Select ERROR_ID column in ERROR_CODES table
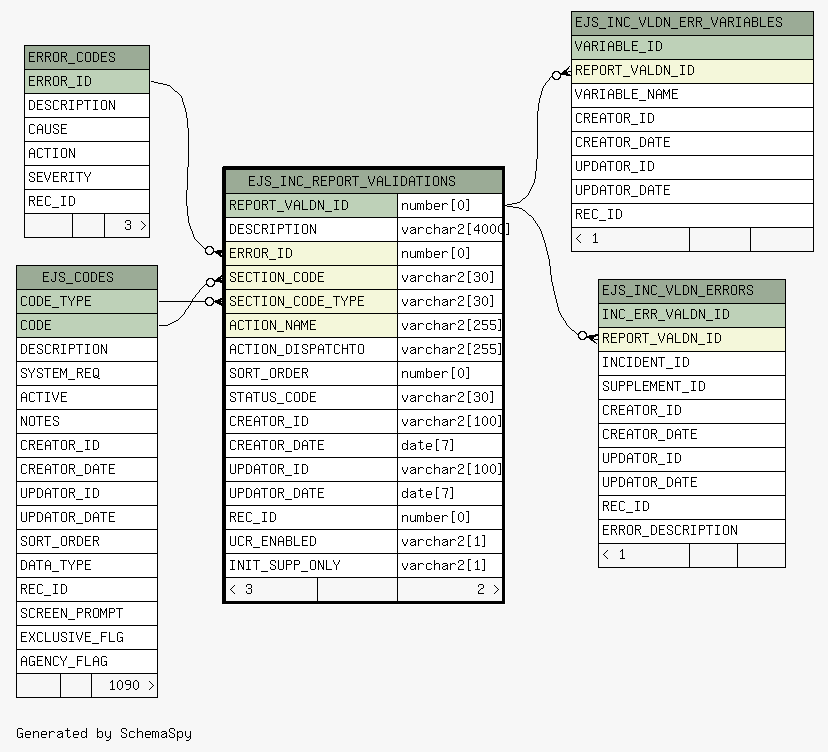Image resolution: width=828 pixels, height=752 pixels. (87, 81)
